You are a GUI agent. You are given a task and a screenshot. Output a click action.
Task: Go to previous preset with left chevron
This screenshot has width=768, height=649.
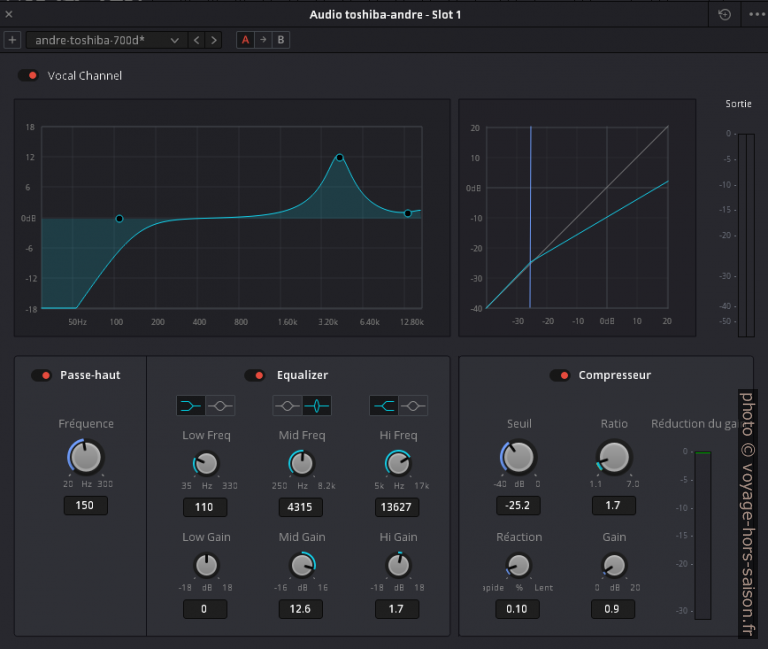pyautogui.click(x=196, y=40)
